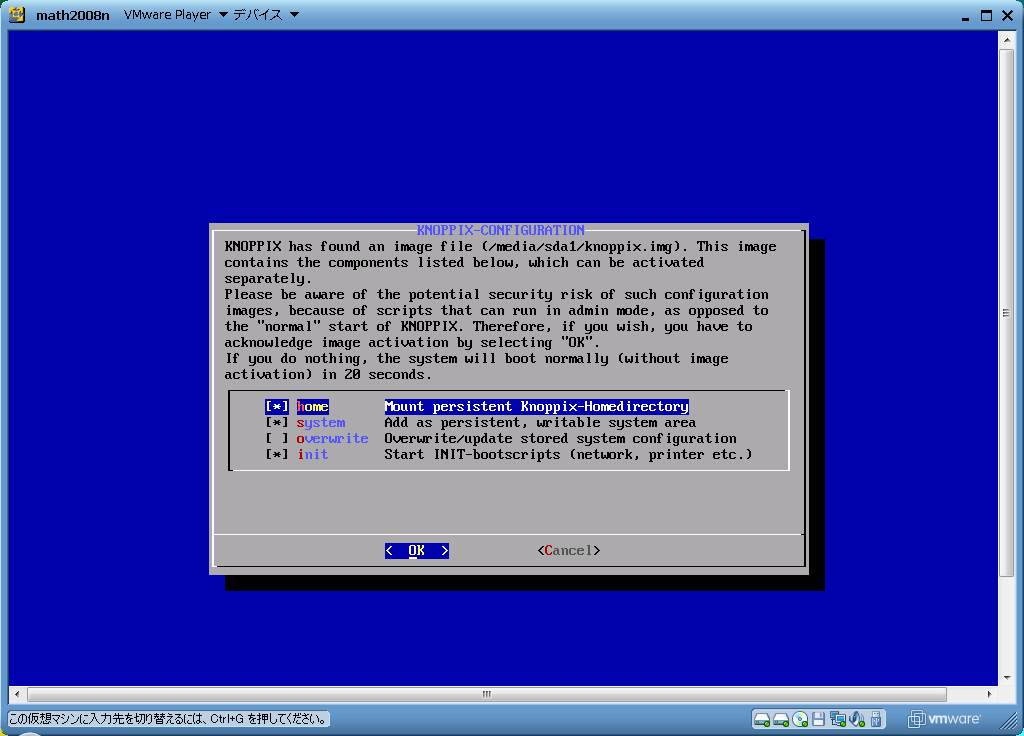The height and width of the screenshot is (736, 1024).
Task: Click the horizontal scrollbar left arrow
Action: [17, 694]
